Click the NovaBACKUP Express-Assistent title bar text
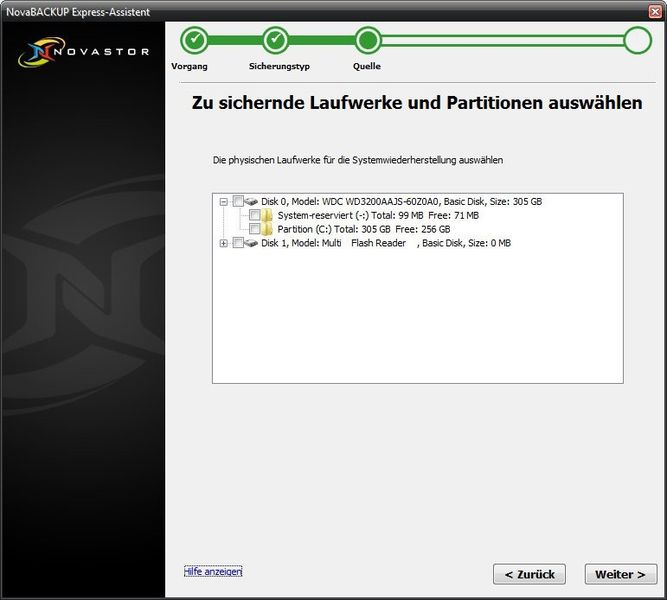Image resolution: width=667 pixels, height=600 pixels. [78, 12]
